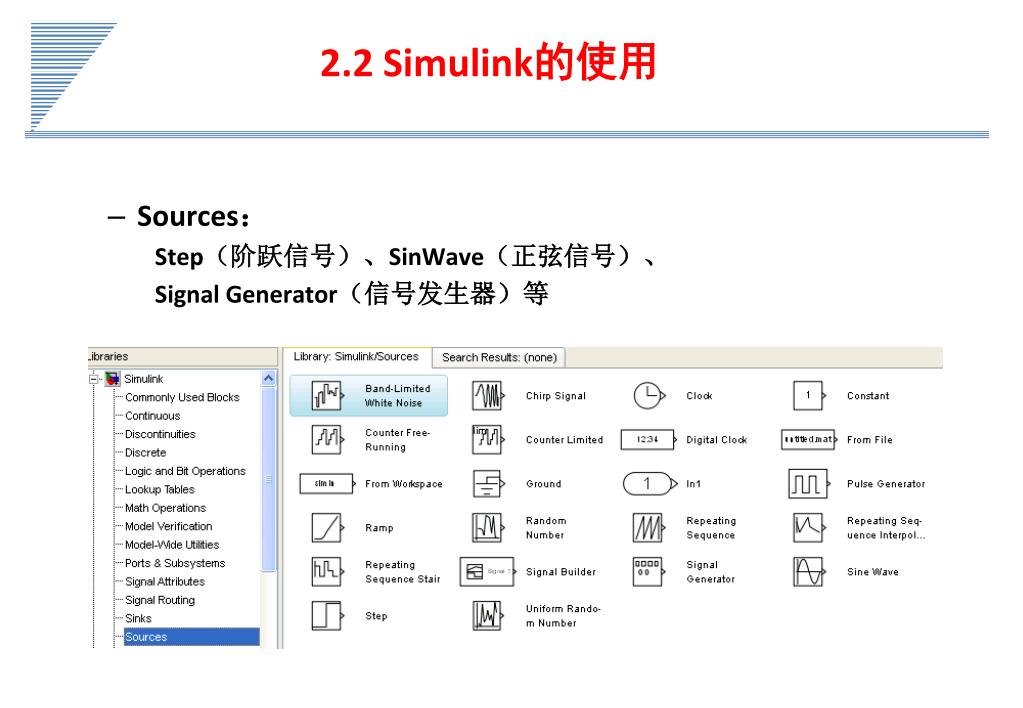This screenshot has width=1023, height=708.
Task: Click the Simulink root label
Action: [x=144, y=379]
